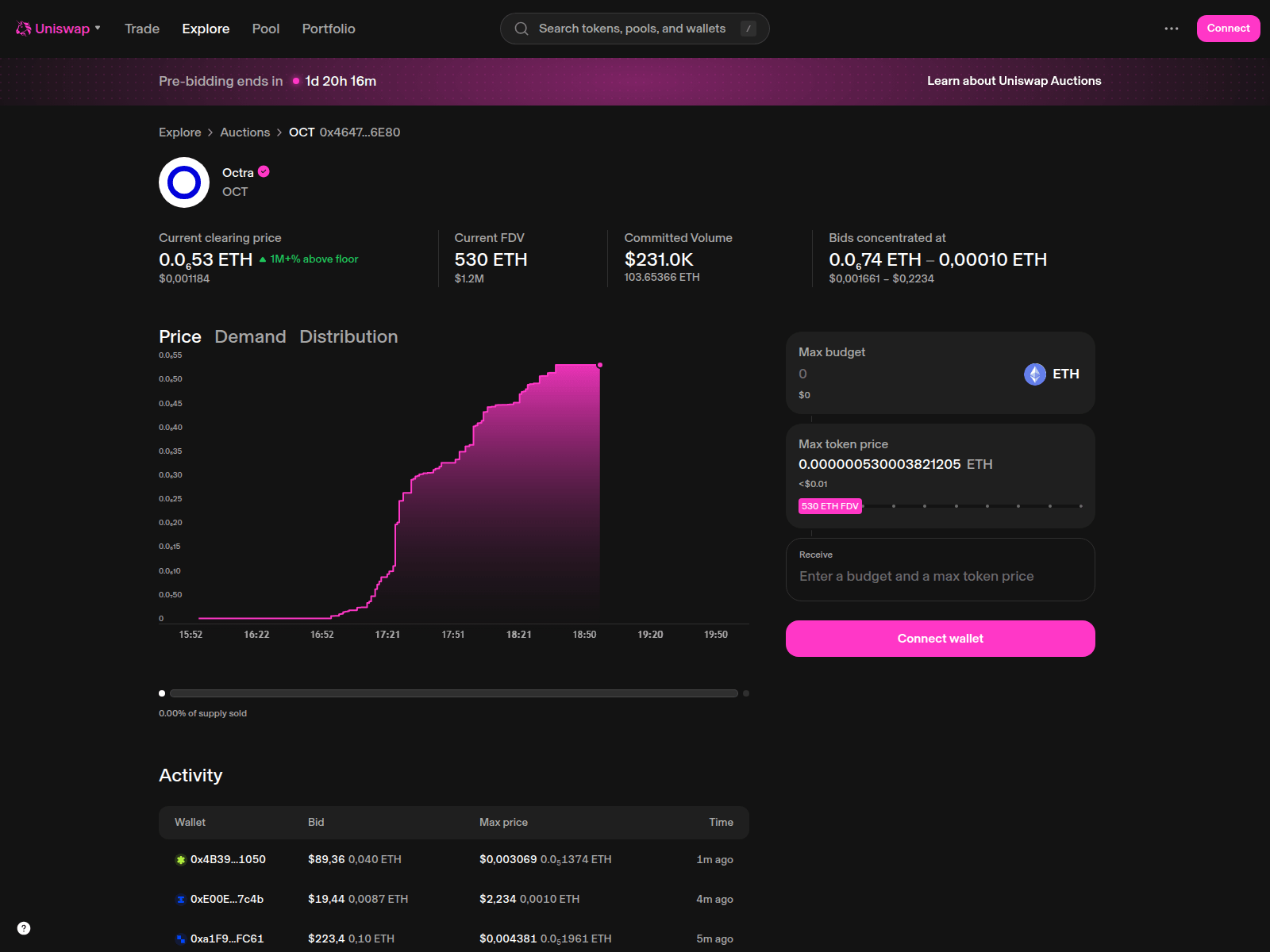Image resolution: width=1270 pixels, height=952 pixels.
Task: Click the slash shortcut key badge
Action: [x=748, y=29]
